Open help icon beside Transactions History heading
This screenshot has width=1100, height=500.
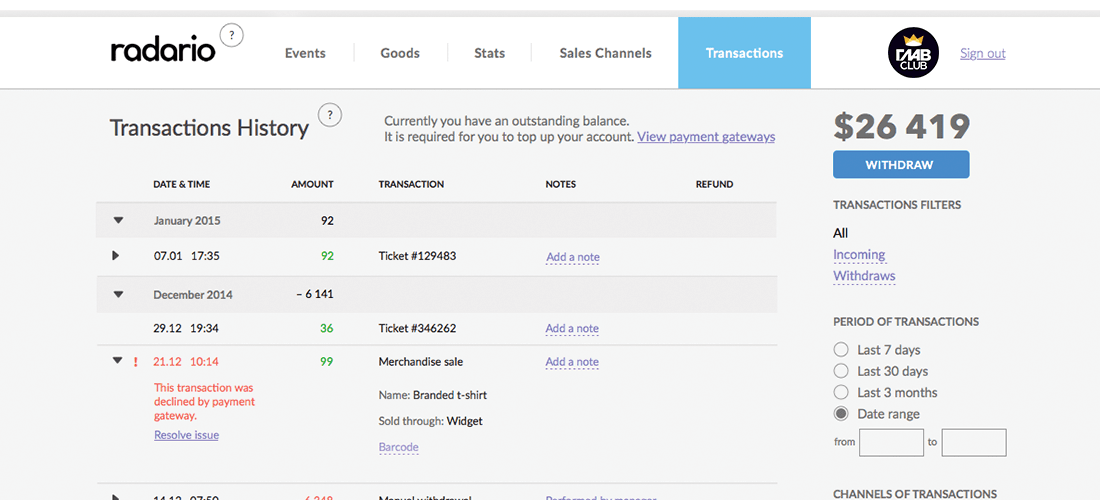pos(329,115)
